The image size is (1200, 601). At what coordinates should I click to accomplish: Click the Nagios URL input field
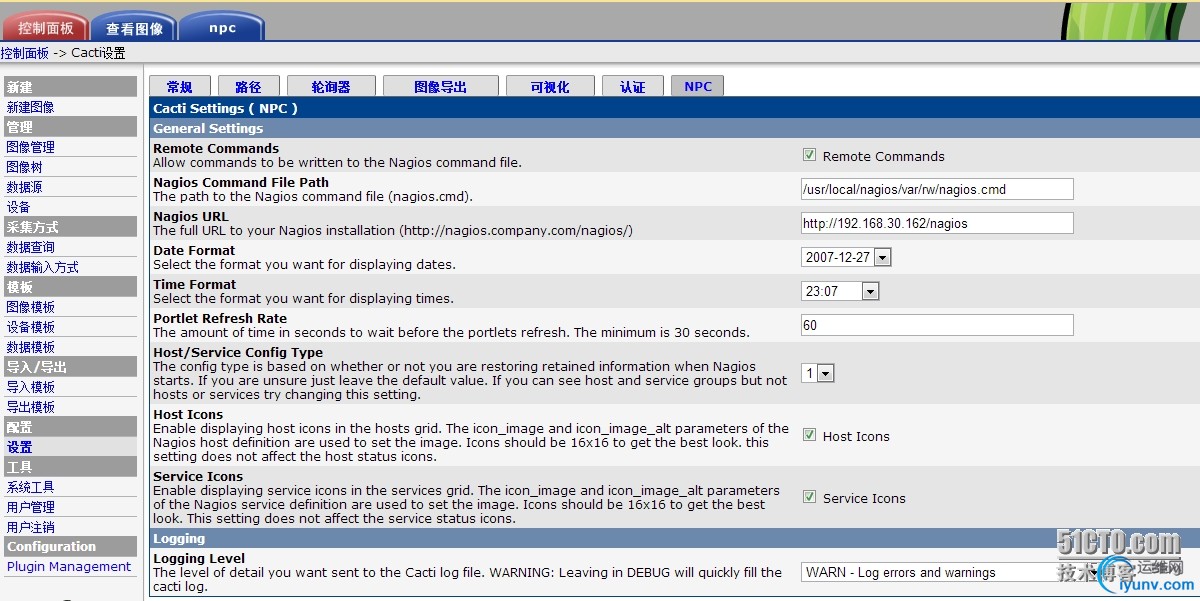pos(937,223)
